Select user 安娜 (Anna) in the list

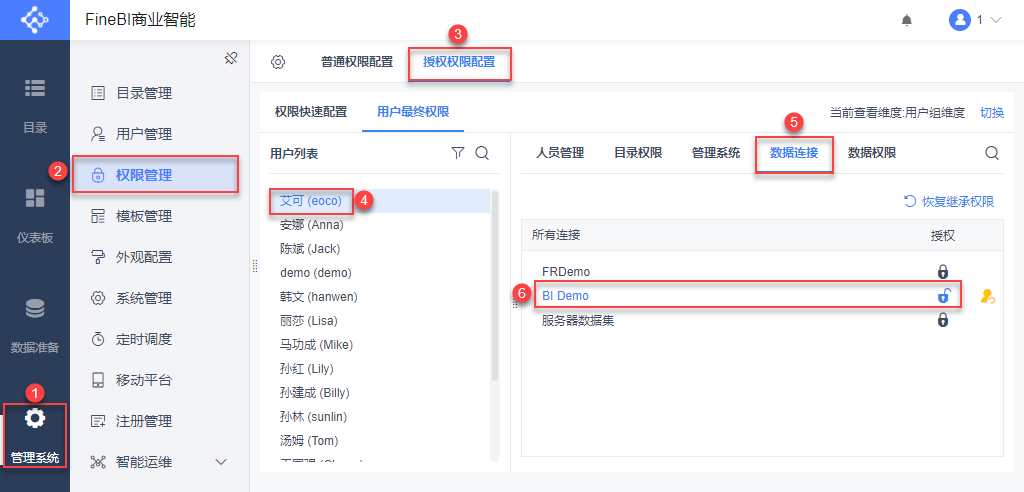pyautogui.click(x=312, y=225)
